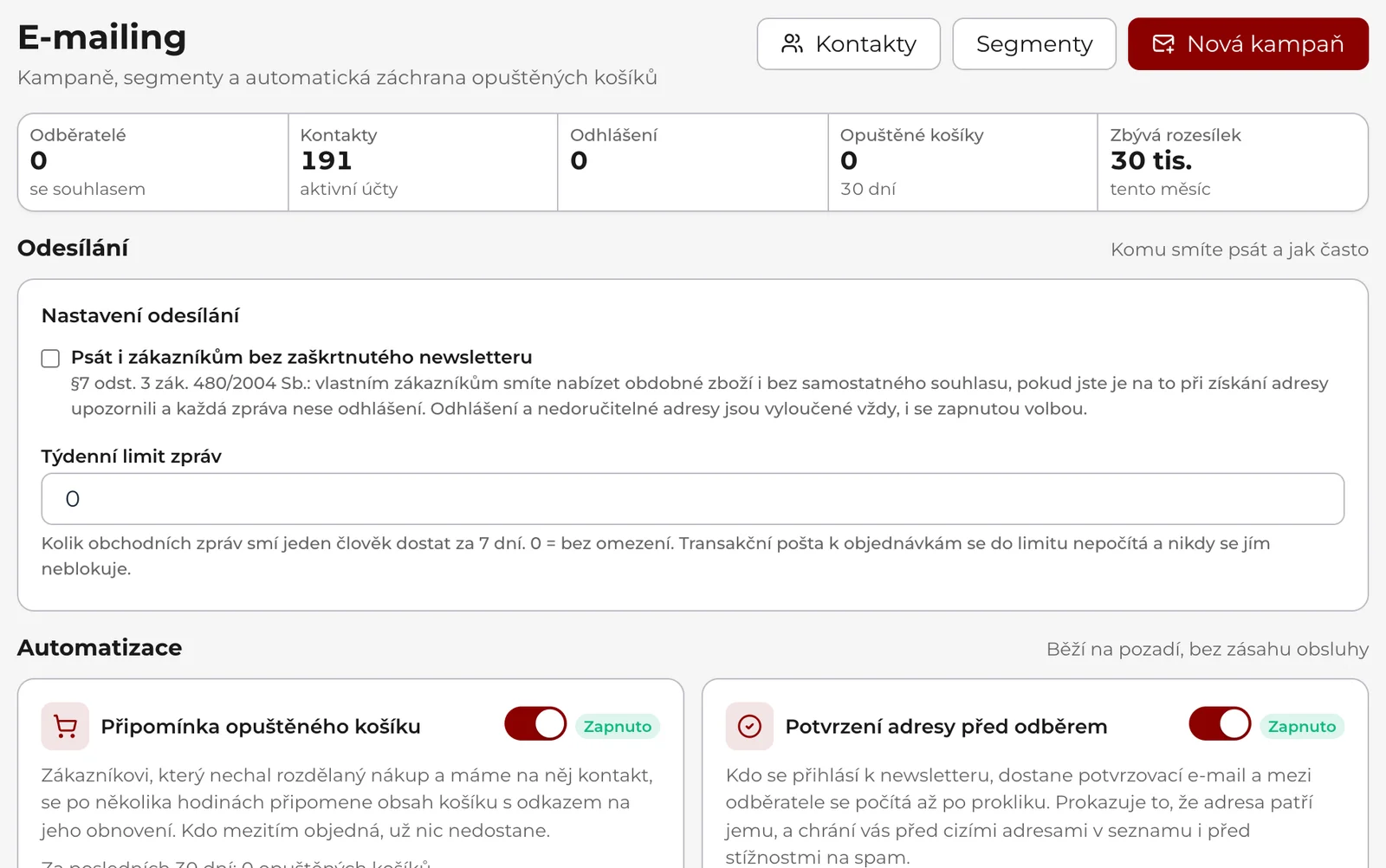Click the shopping cart icon for abandoned cart

[x=65, y=726]
